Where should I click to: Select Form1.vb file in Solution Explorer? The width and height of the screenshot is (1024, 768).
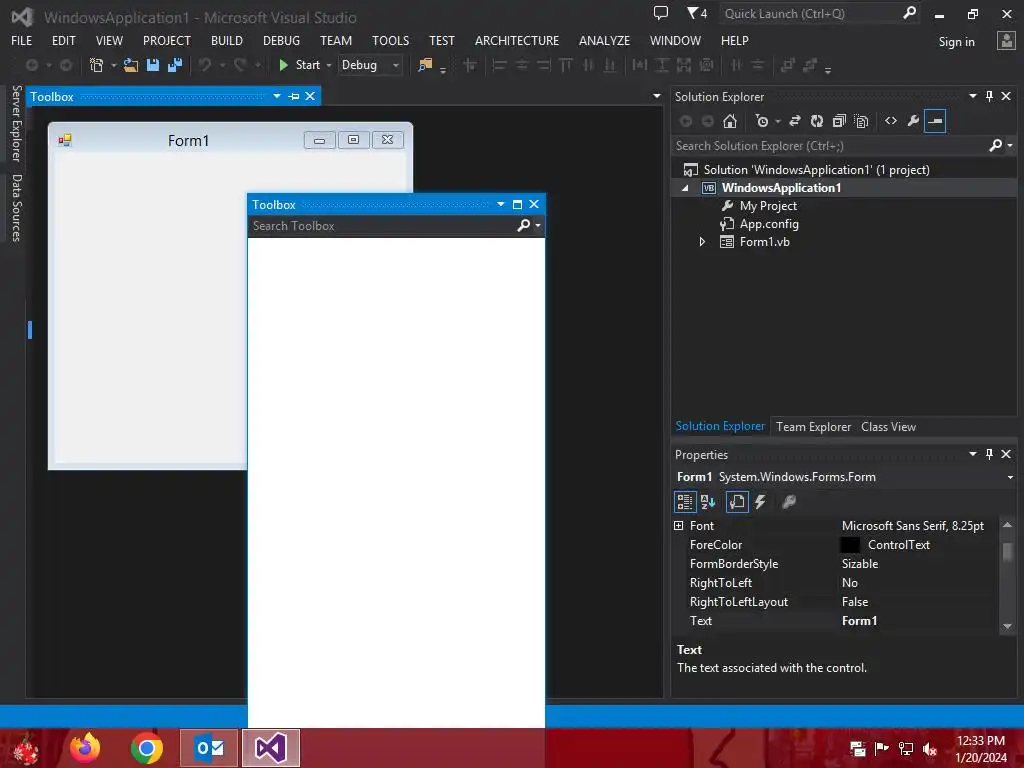[764, 242]
